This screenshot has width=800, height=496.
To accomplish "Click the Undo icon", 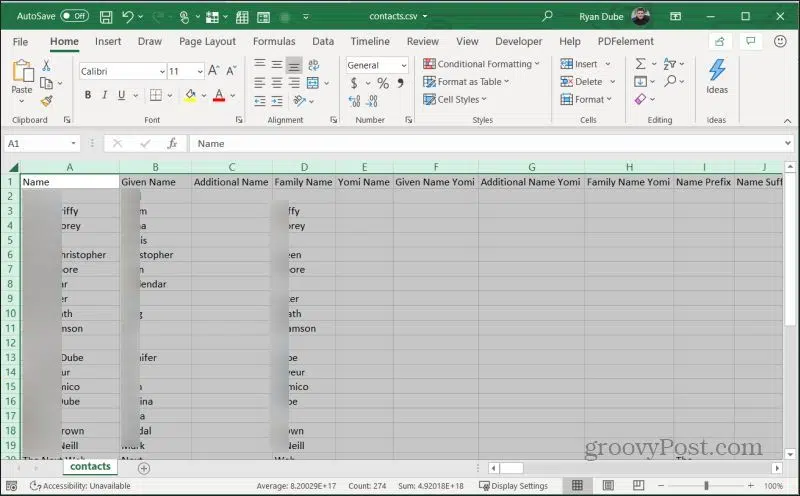I will click(x=128, y=17).
